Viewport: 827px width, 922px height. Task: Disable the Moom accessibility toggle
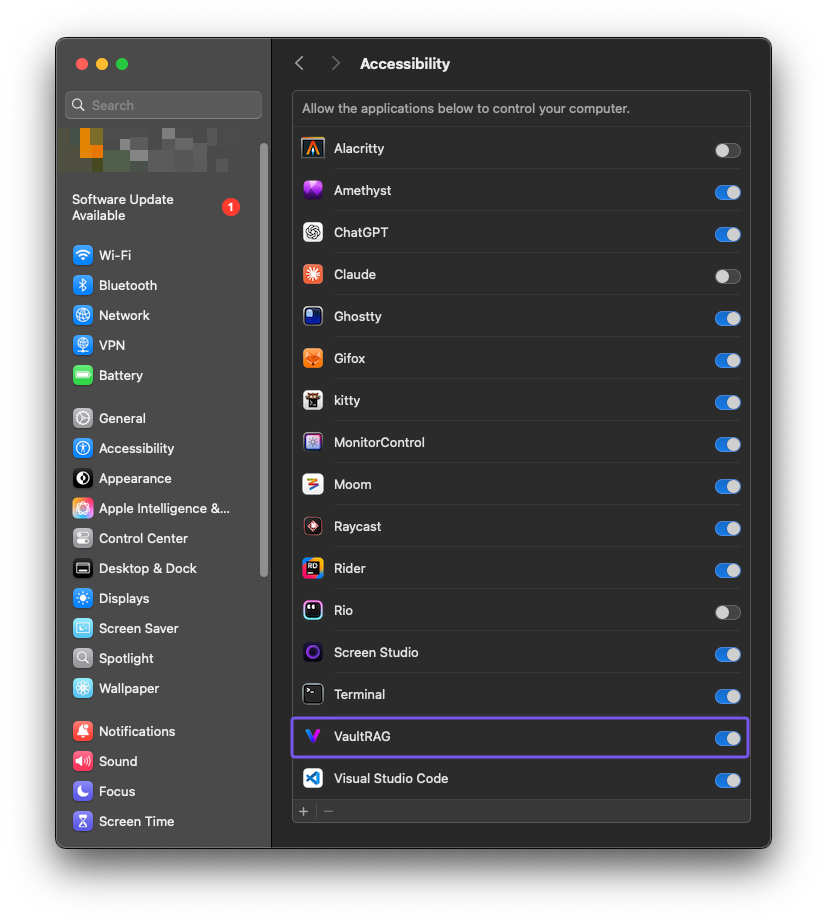(728, 487)
